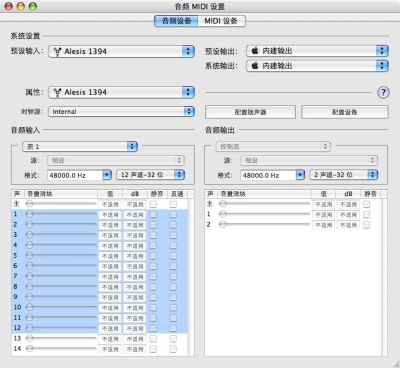Click the output channel 1 volume slider
The width and height of the screenshot is (400, 368).
pyautogui.click(x=264, y=214)
